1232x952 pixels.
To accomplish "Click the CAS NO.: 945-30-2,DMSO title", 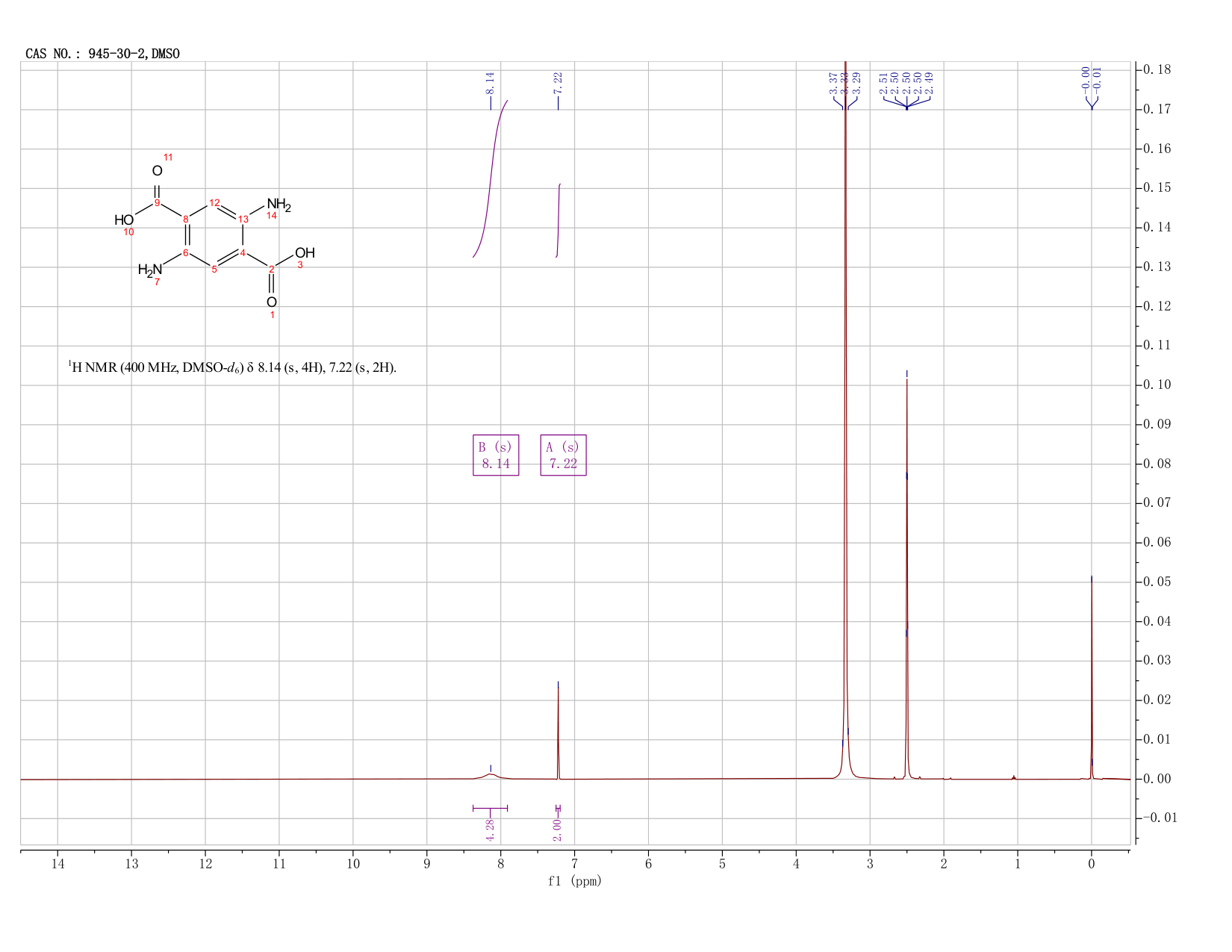I will point(103,54).
